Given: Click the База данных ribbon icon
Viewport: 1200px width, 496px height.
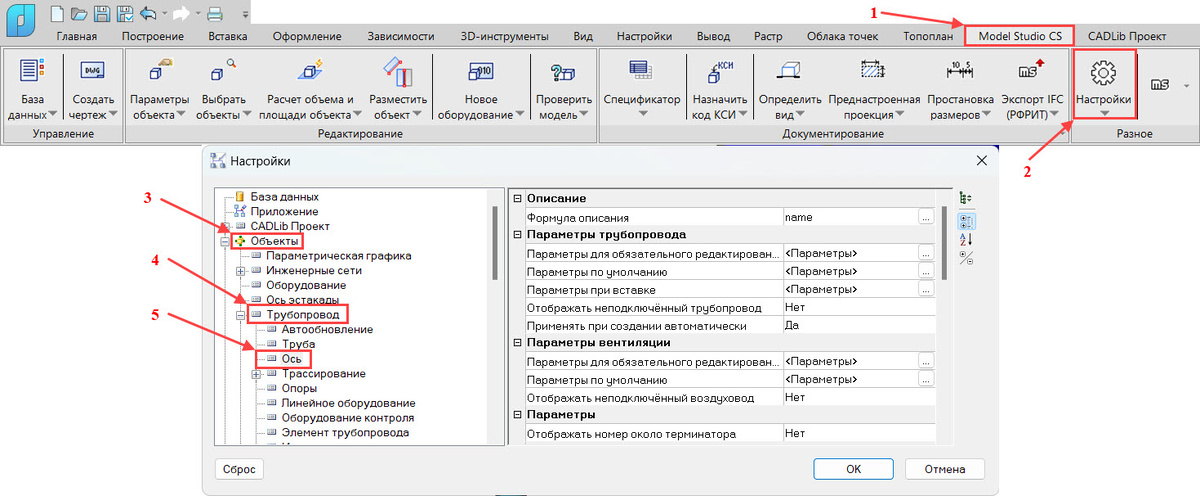Looking at the screenshot, I should point(32,71).
